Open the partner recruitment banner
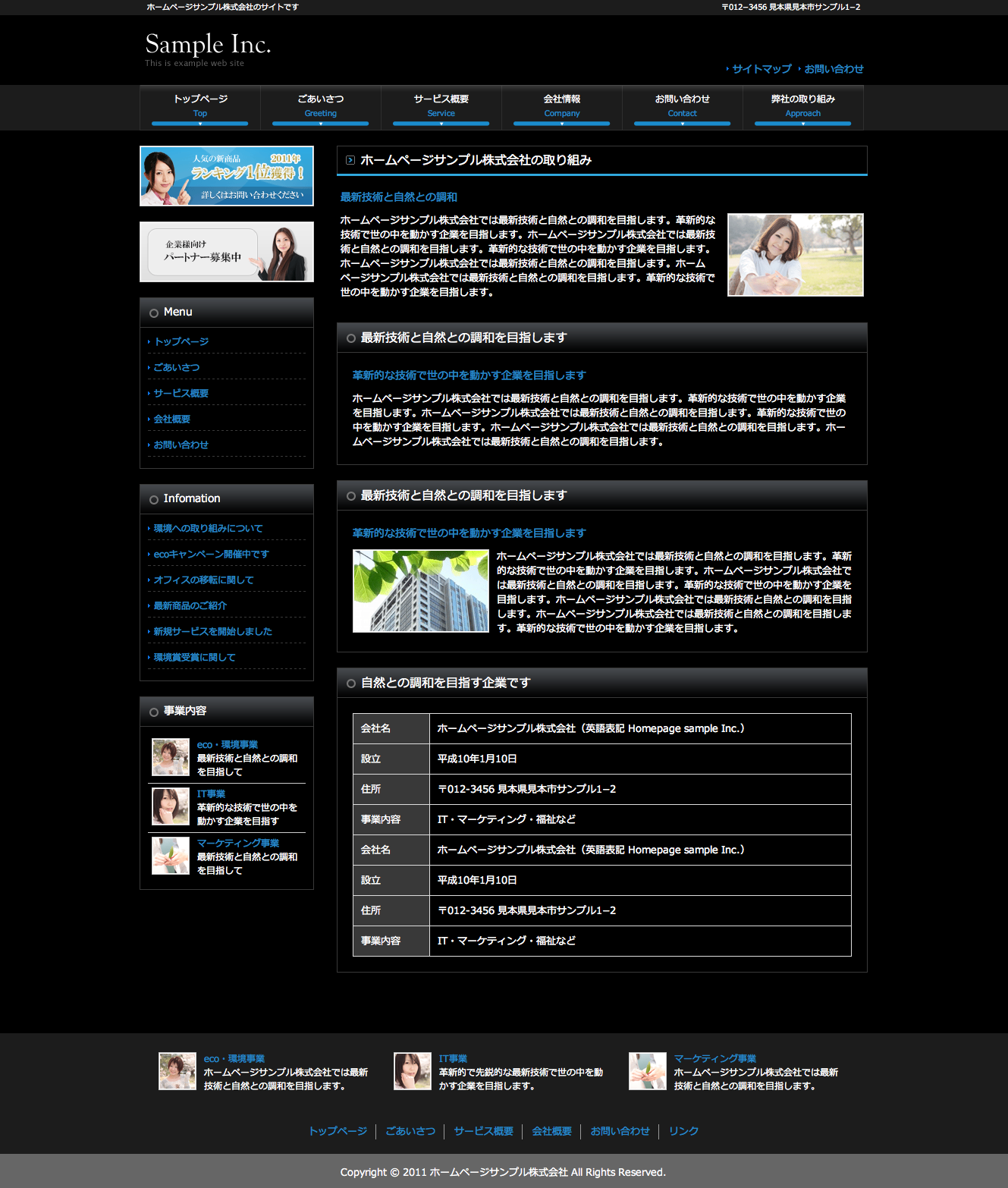 (227, 252)
